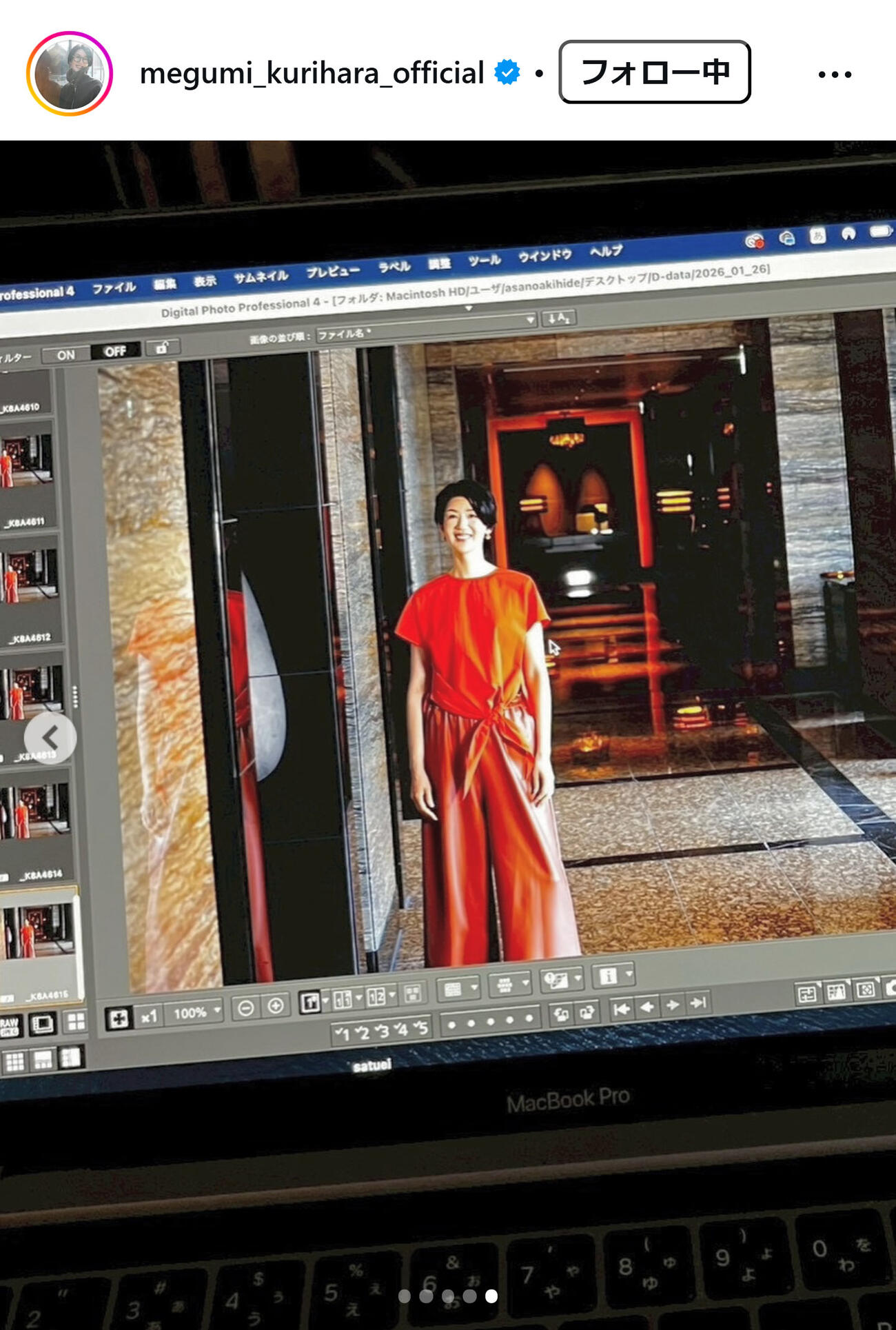Click the four-square icon next to filmstrip icon
896x1330 pixels.
click(x=76, y=1021)
